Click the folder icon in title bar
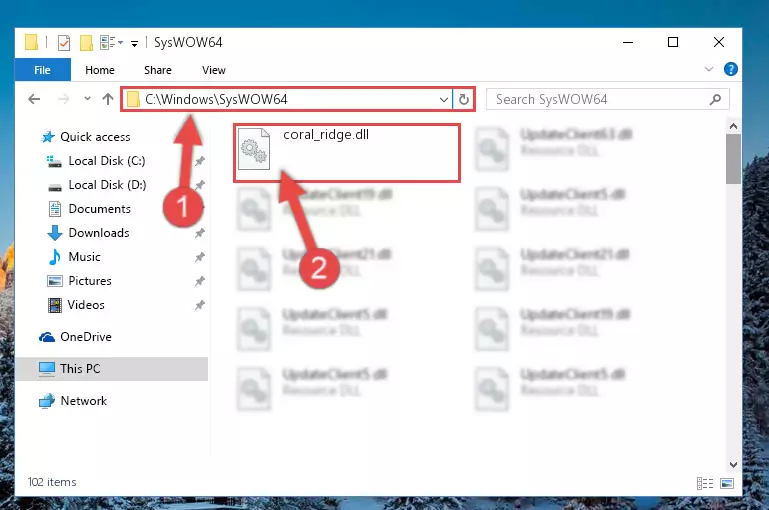 point(31,42)
